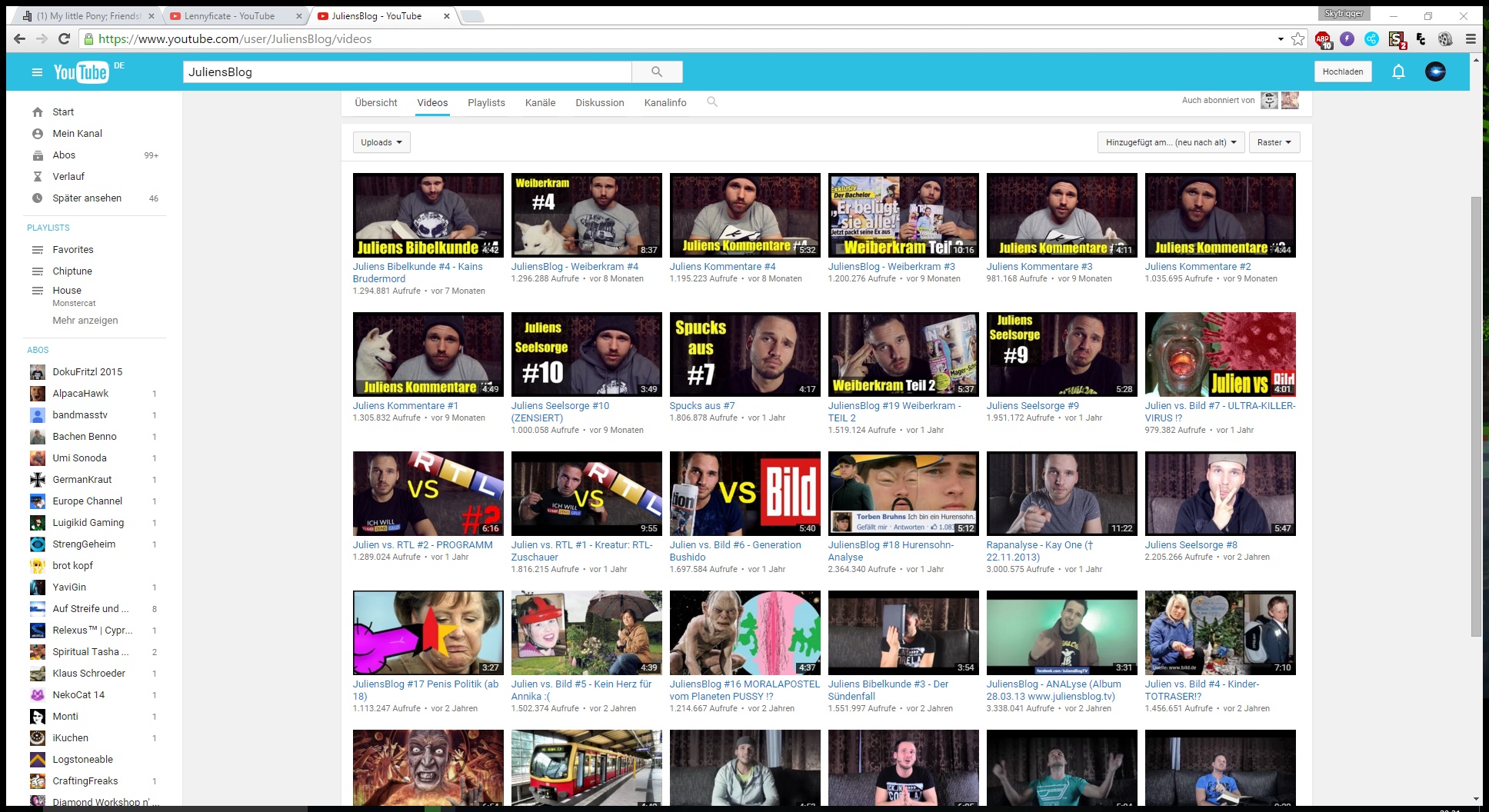Open iKuchen channel avatar
Screen dimensions: 1489x812
point(38,738)
